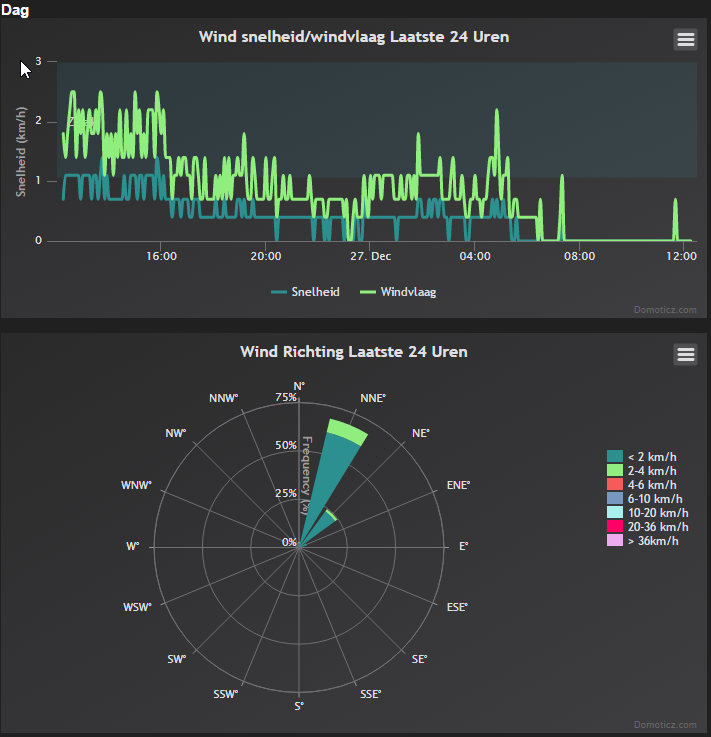This screenshot has height=737, width=711.
Task: Click the NW° compass label
Action: (x=176, y=433)
